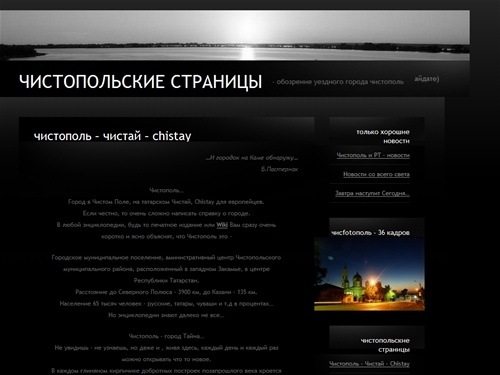Click the black-and-white river sunset header banner
500x375 pixels.
[x=235, y=35]
